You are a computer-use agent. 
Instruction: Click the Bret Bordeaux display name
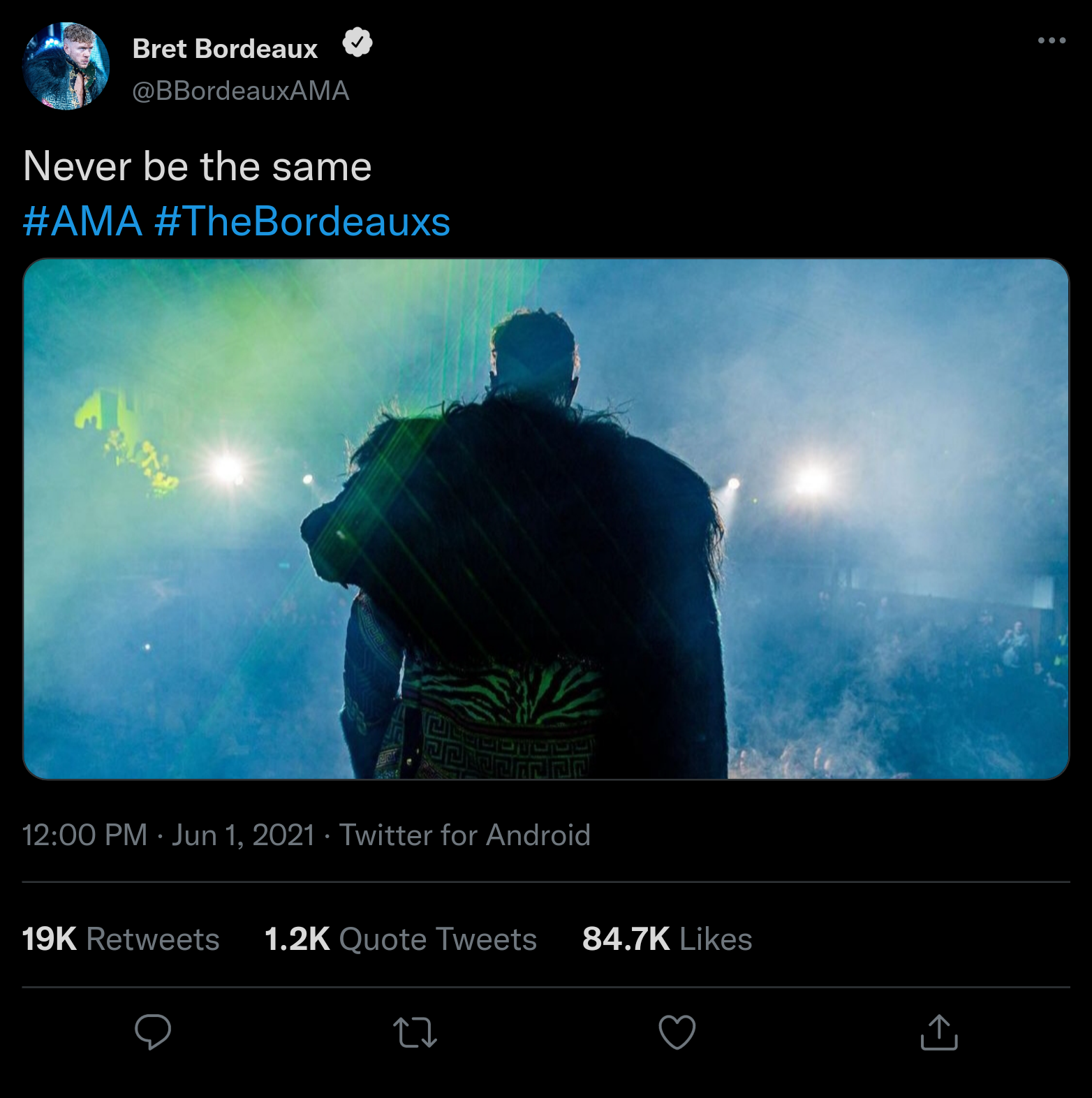[x=225, y=49]
